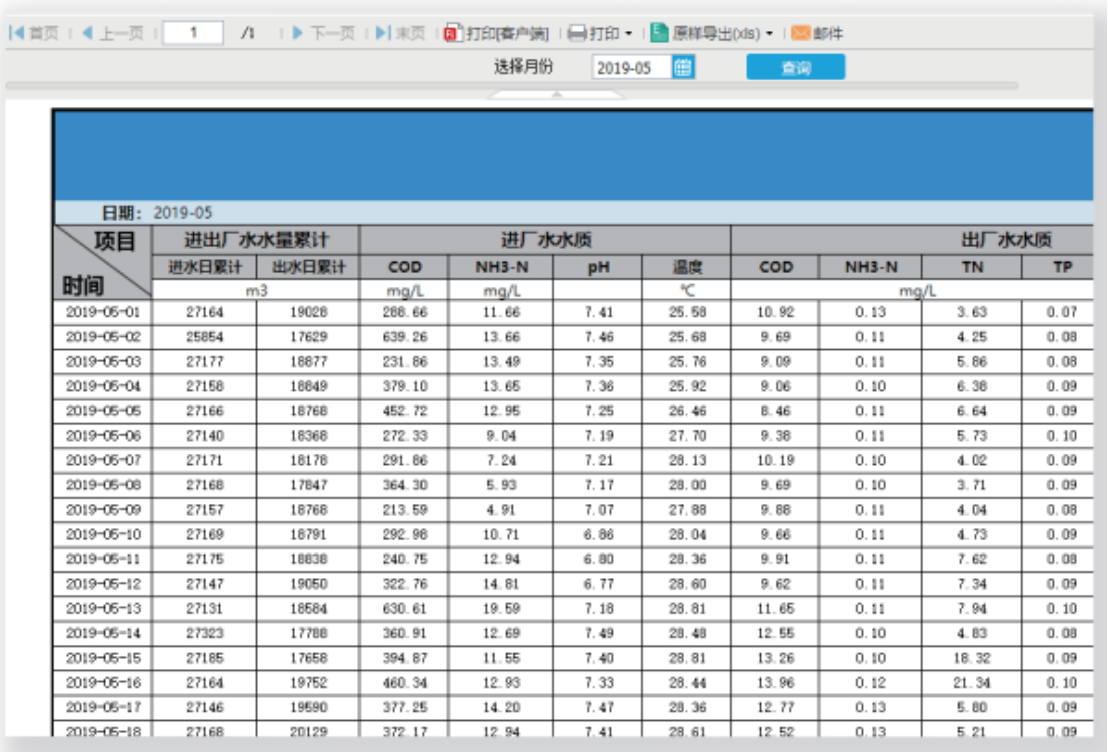Click the 末页 text label

[x=410, y=33]
